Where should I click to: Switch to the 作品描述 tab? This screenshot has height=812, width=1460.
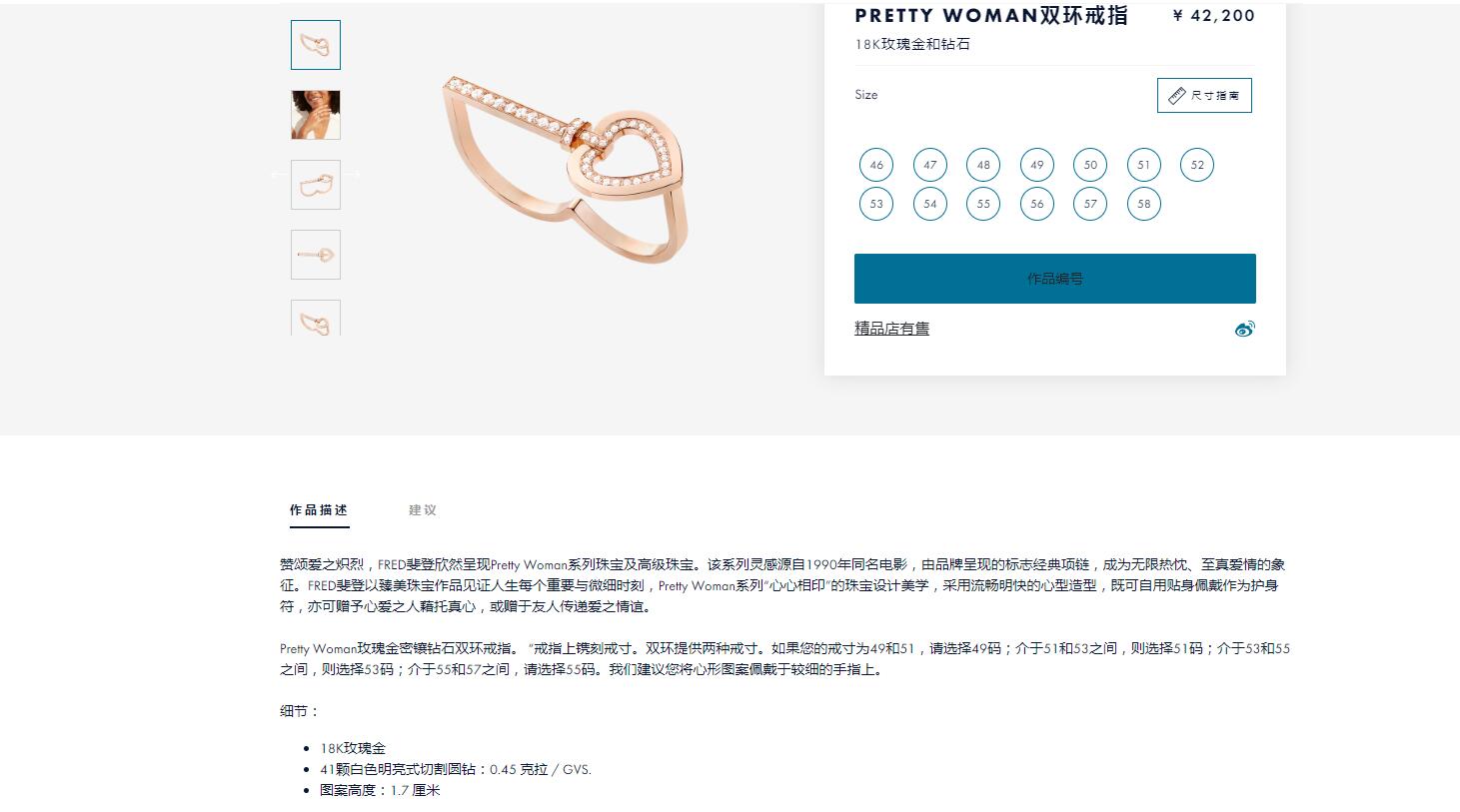[x=319, y=510]
